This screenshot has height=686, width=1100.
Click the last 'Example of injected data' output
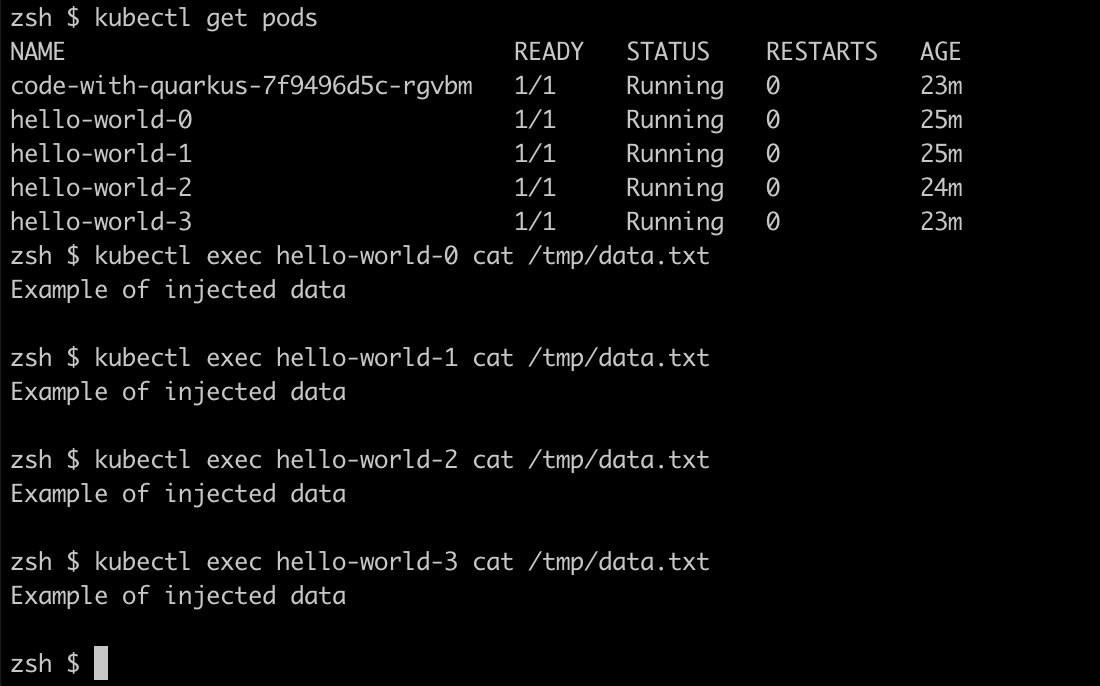[x=178, y=596]
